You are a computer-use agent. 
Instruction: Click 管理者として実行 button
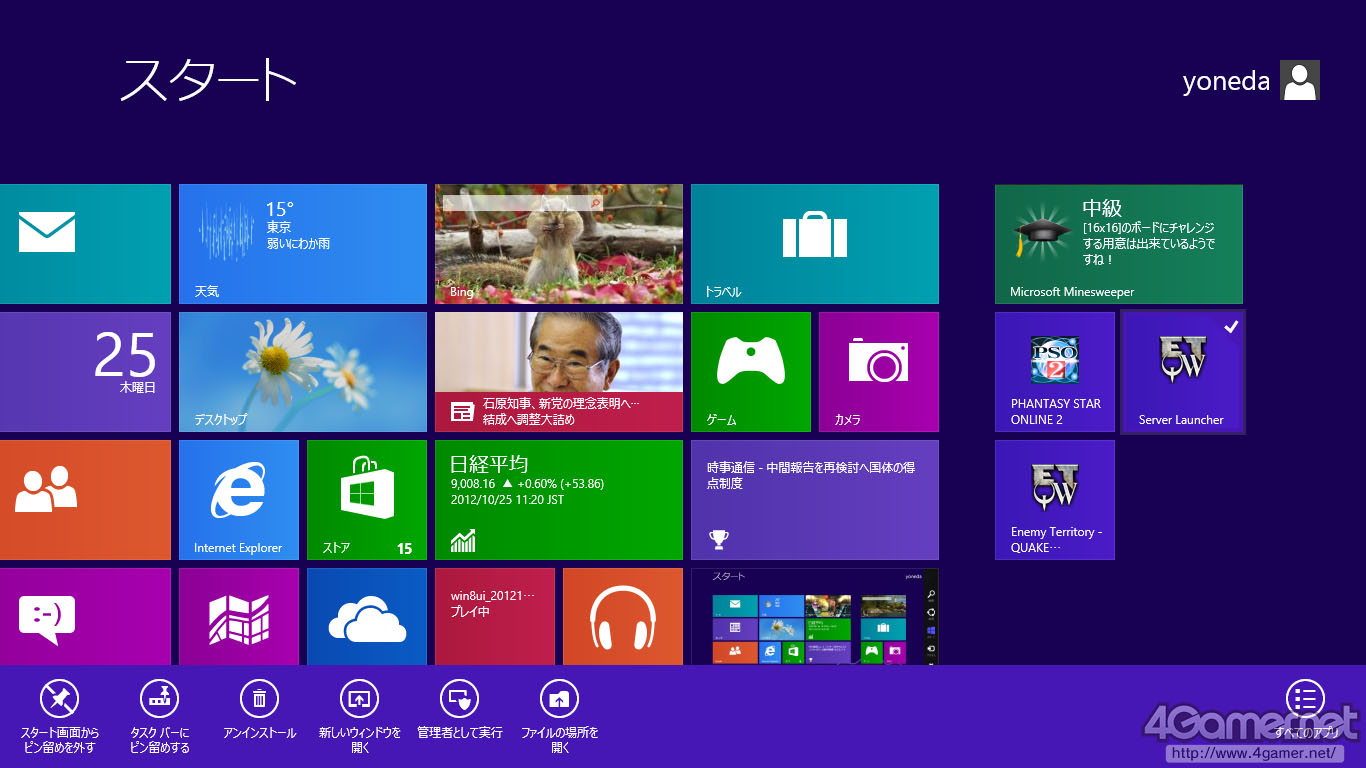459,710
